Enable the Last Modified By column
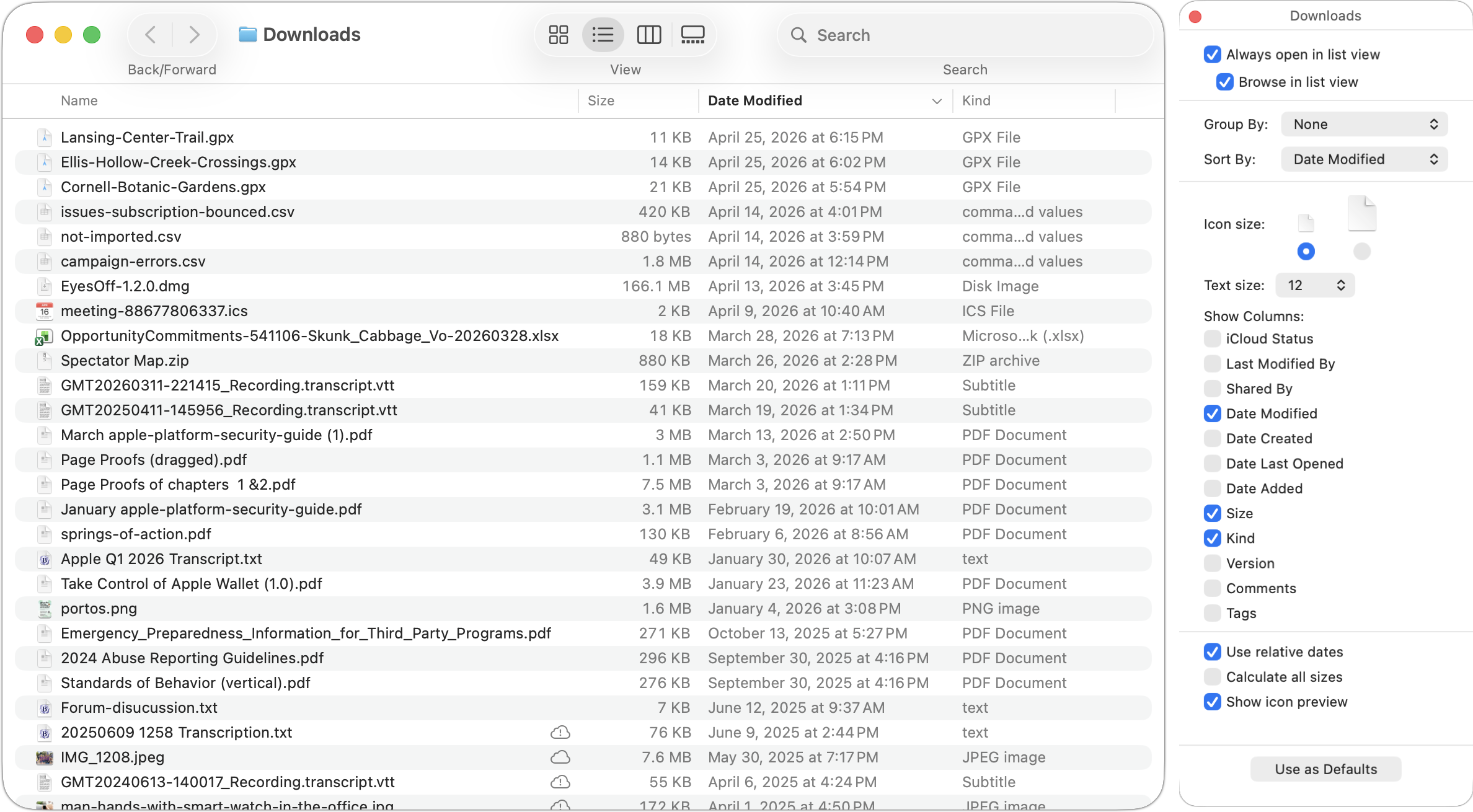Image resolution: width=1473 pixels, height=812 pixels. click(x=1213, y=364)
